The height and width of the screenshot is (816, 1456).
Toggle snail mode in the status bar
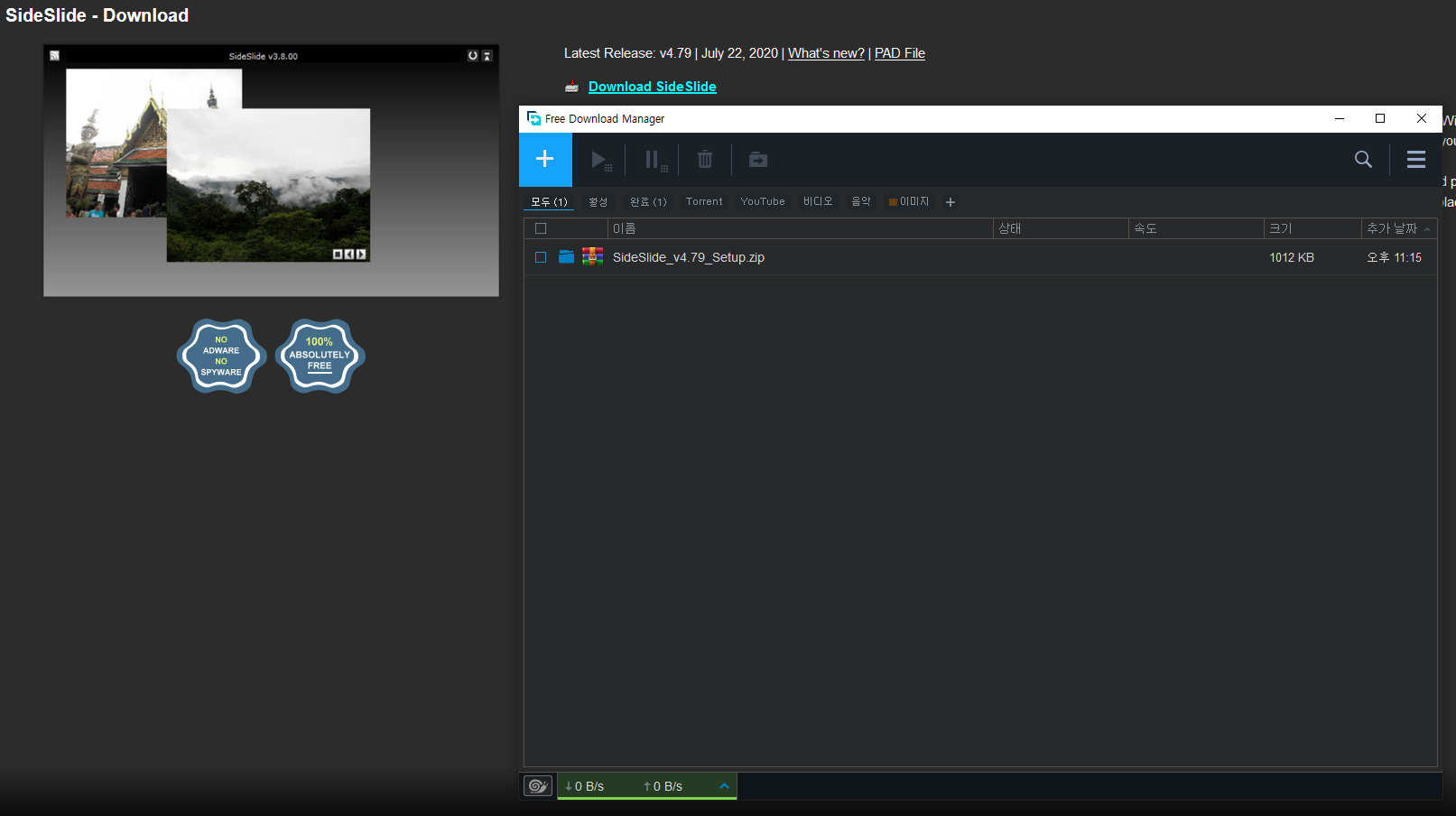(538, 786)
